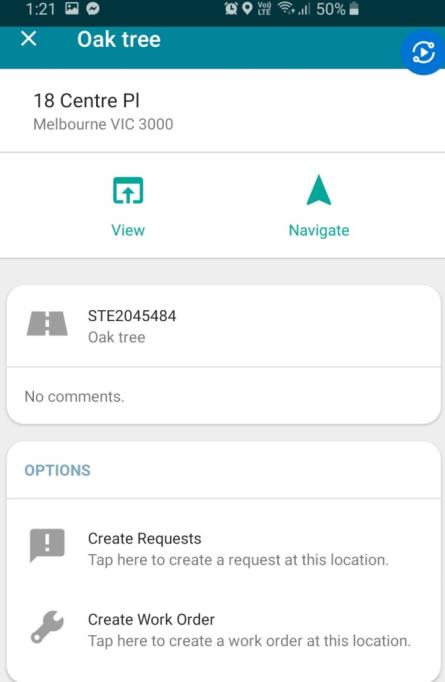Tap the Create Requests exclamation icon
The height and width of the screenshot is (682, 445).
pyautogui.click(x=47, y=545)
